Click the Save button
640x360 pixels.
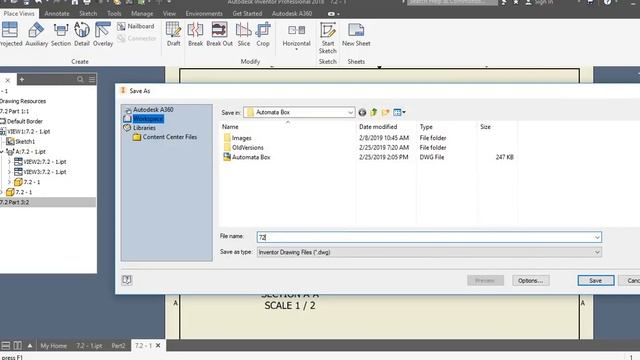(x=596, y=280)
